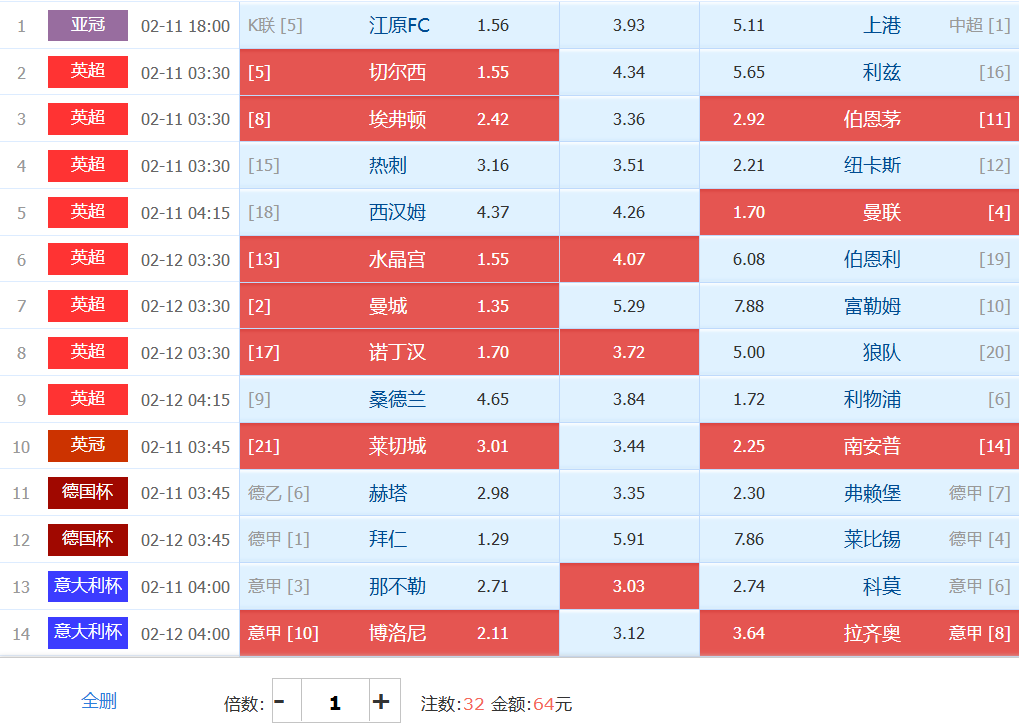This screenshot has width=1019, height=725.
Task: Decrease the 倍数 multiplier with the minus button
Action: [280, 702]
